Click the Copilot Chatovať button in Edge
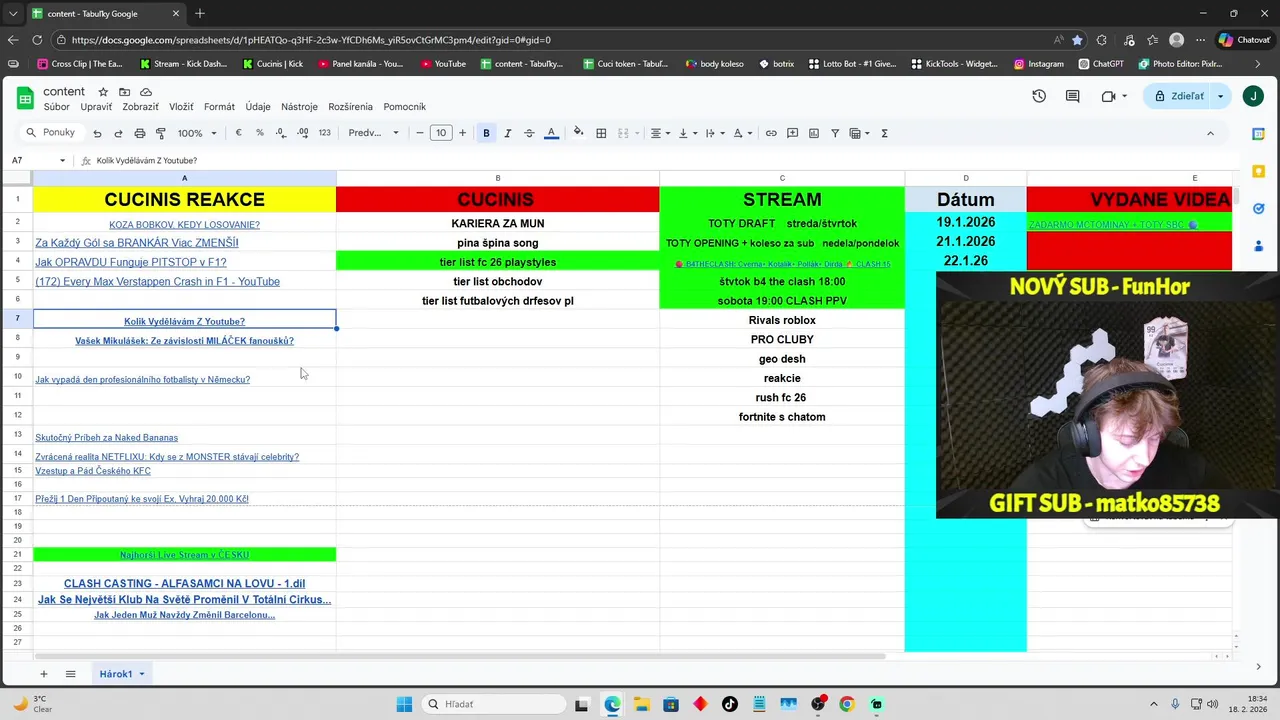 coord(1244,40)
